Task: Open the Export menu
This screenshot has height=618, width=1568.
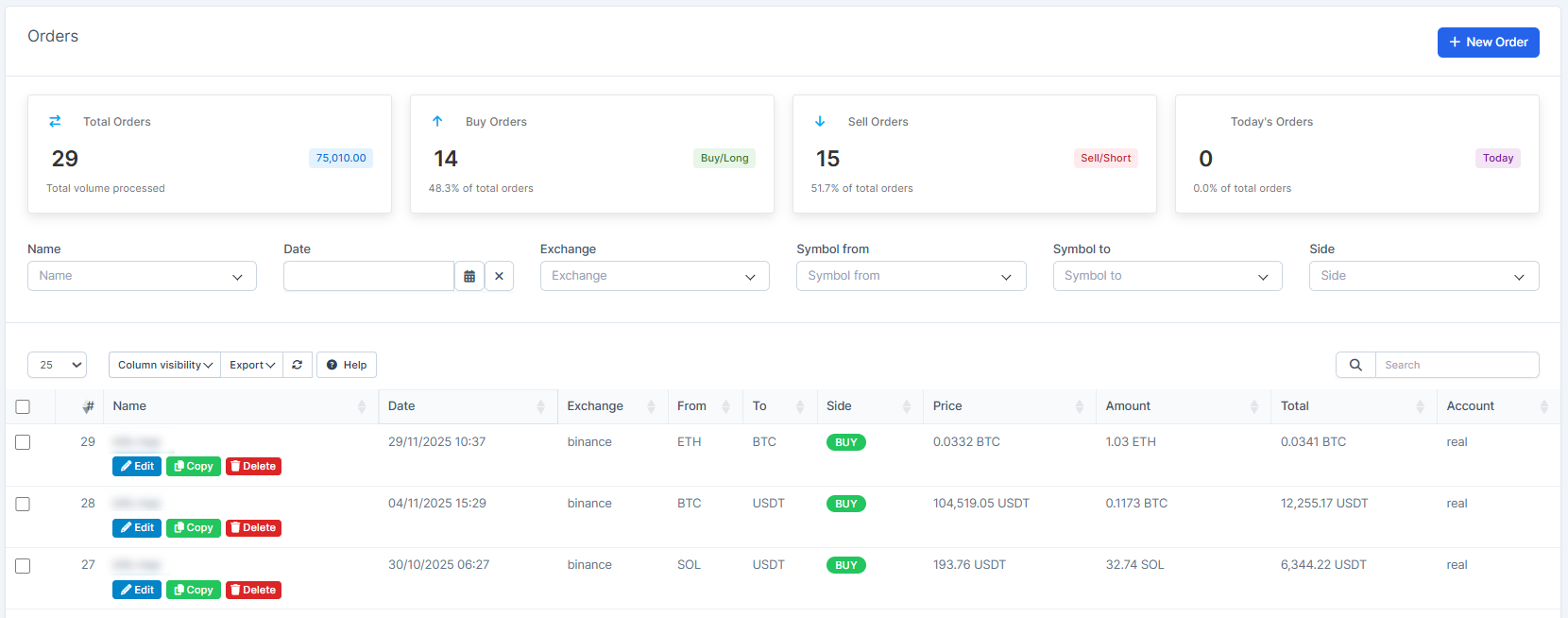Action: coord(252,365)
